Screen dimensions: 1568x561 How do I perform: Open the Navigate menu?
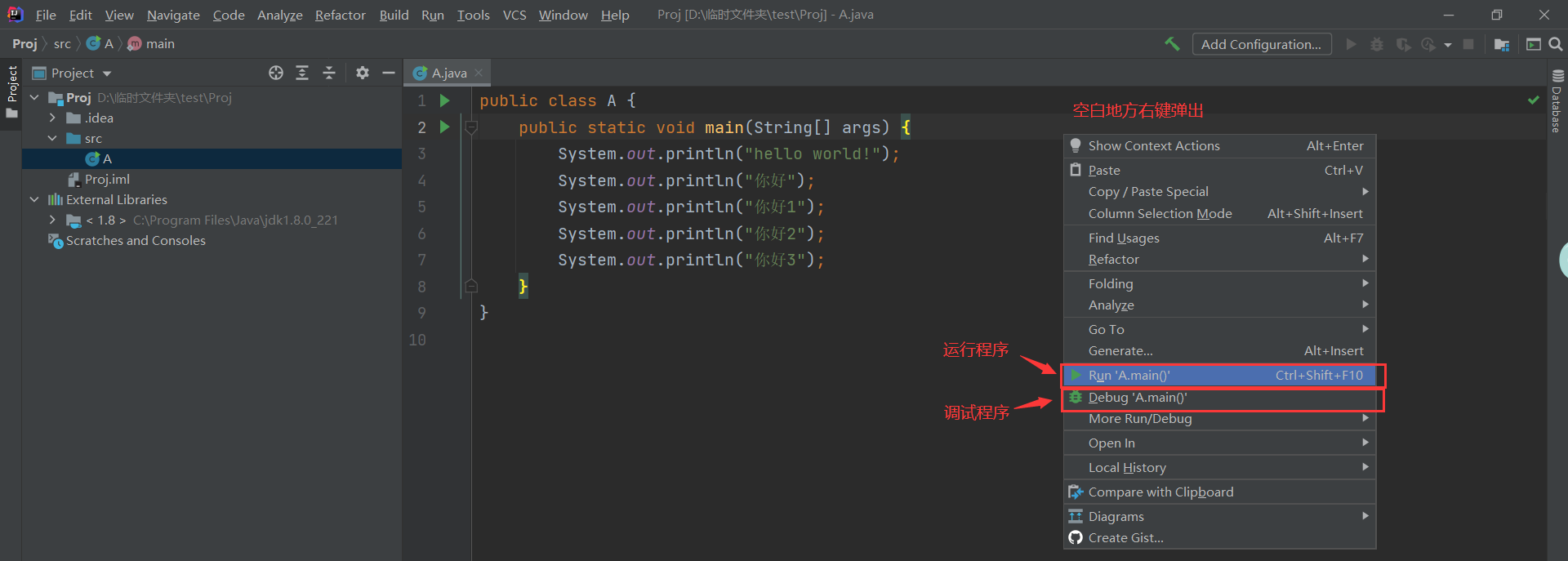173,15
